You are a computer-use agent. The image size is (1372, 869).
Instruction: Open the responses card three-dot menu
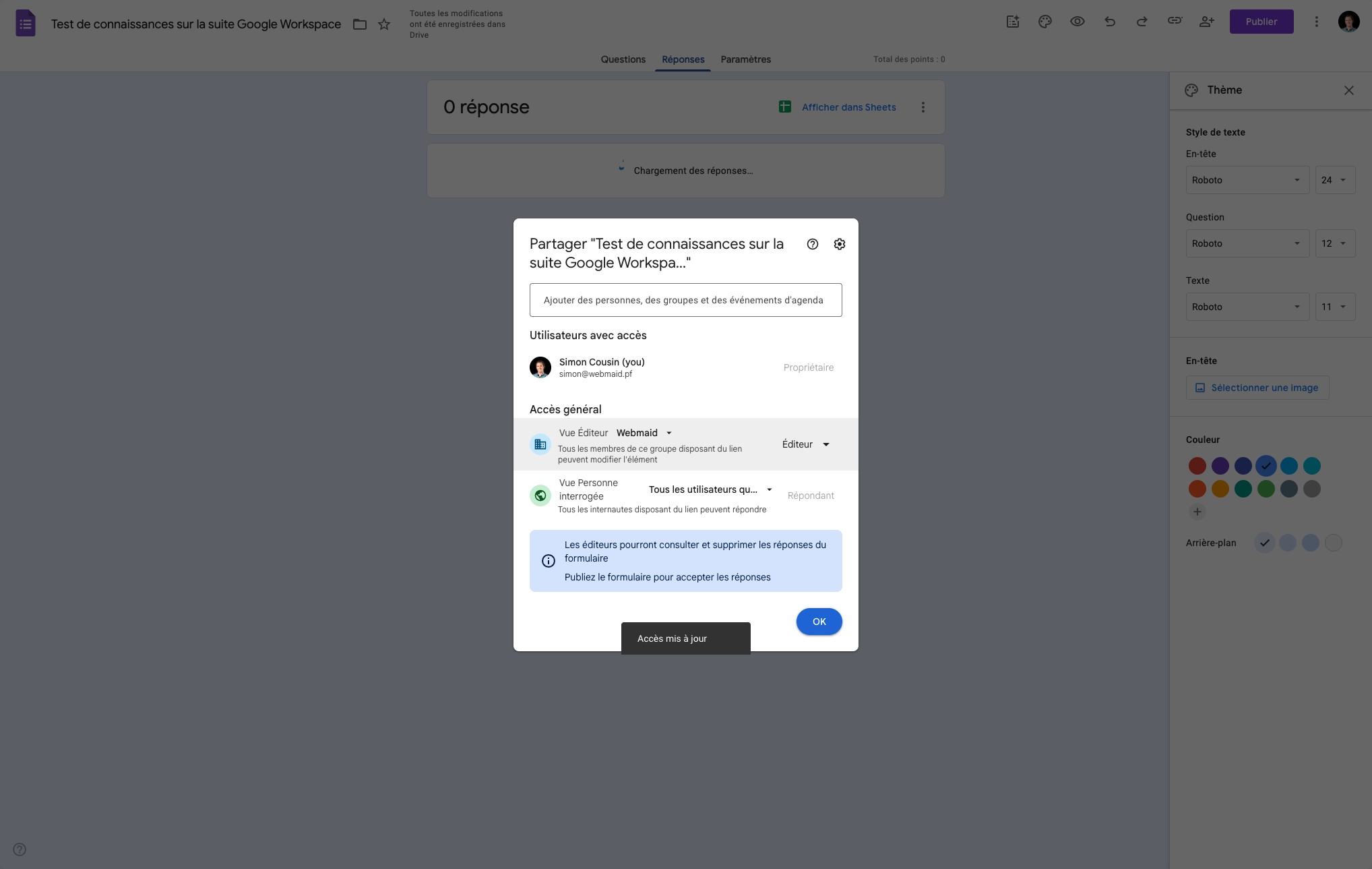[923, 107]
